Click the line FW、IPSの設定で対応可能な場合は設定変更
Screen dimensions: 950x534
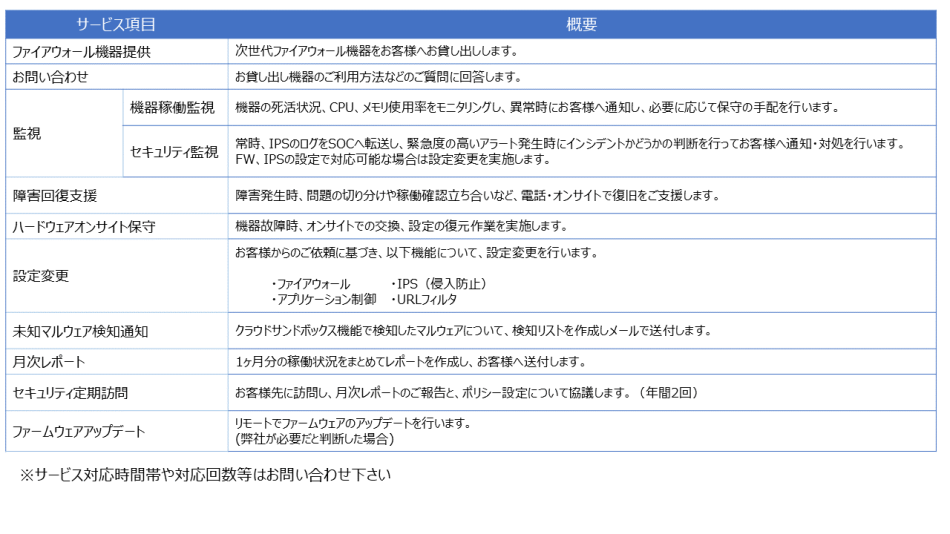point(393,159)
